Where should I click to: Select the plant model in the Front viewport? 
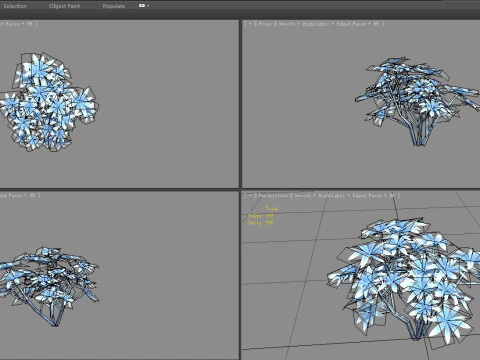click(417, 101)
